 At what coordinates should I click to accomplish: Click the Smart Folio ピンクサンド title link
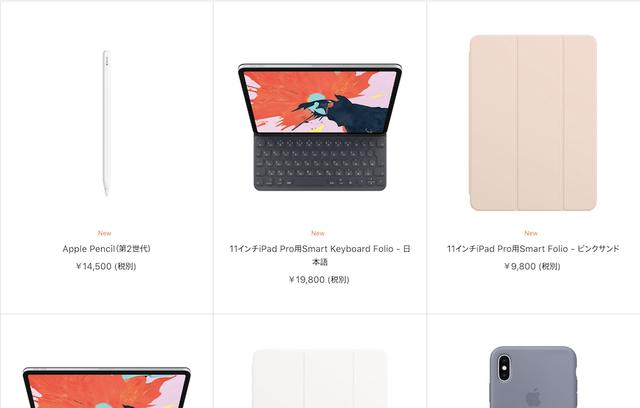[533, 248]
